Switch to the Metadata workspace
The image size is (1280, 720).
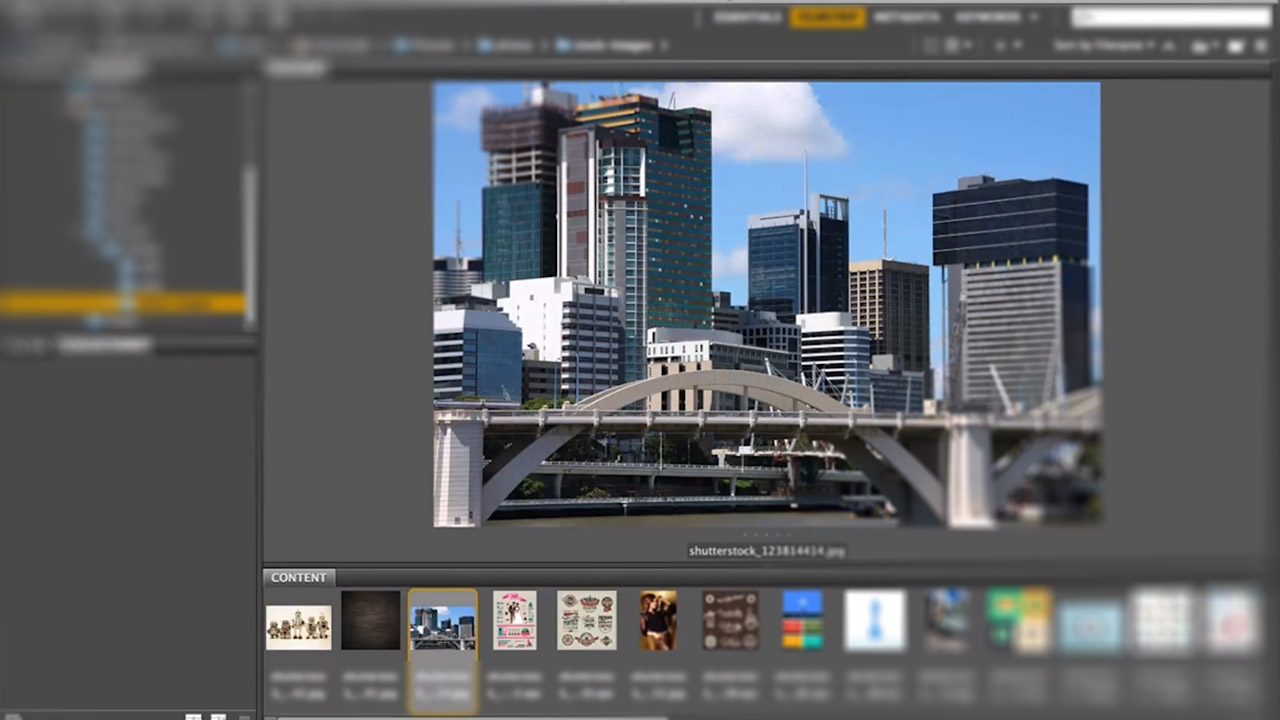coord(906,17)
